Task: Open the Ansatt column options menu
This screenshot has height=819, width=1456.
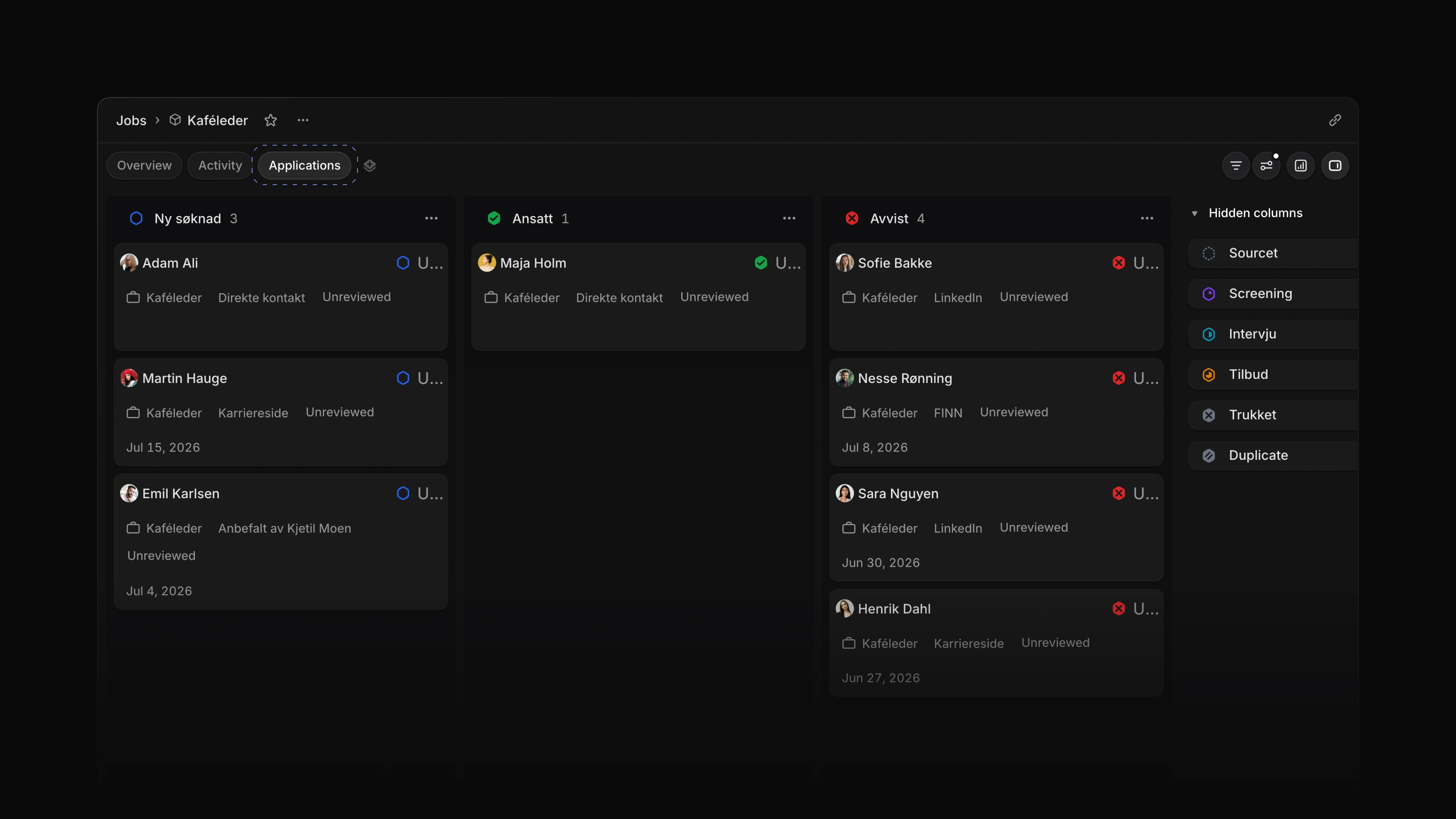Action: (789, 218)
